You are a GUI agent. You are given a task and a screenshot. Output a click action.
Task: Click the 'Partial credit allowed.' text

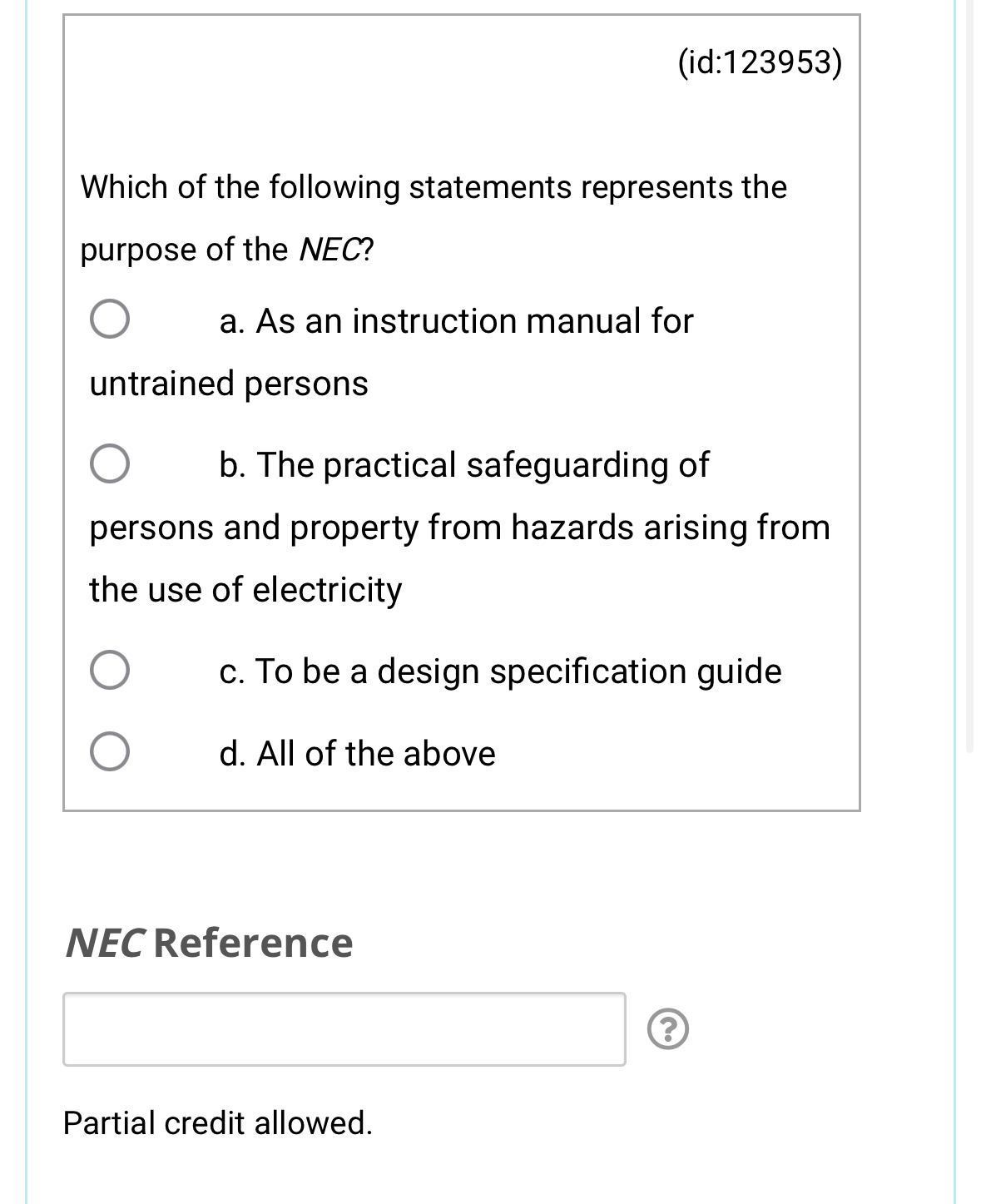point(218,1122)
